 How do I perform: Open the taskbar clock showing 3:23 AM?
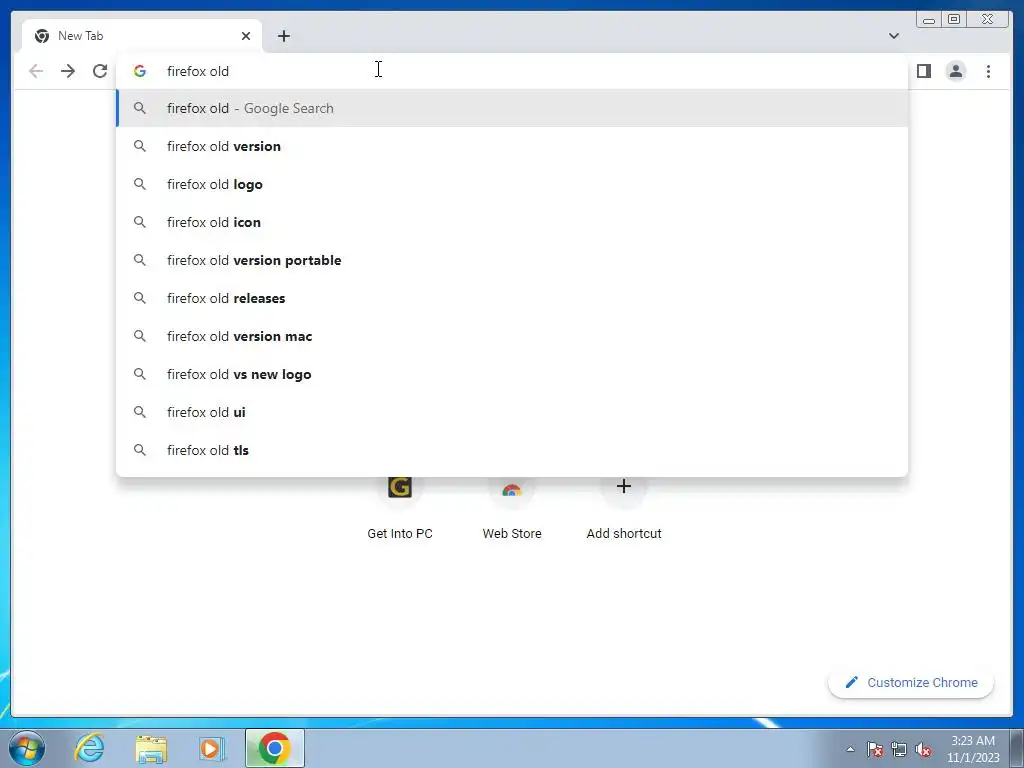973,749
